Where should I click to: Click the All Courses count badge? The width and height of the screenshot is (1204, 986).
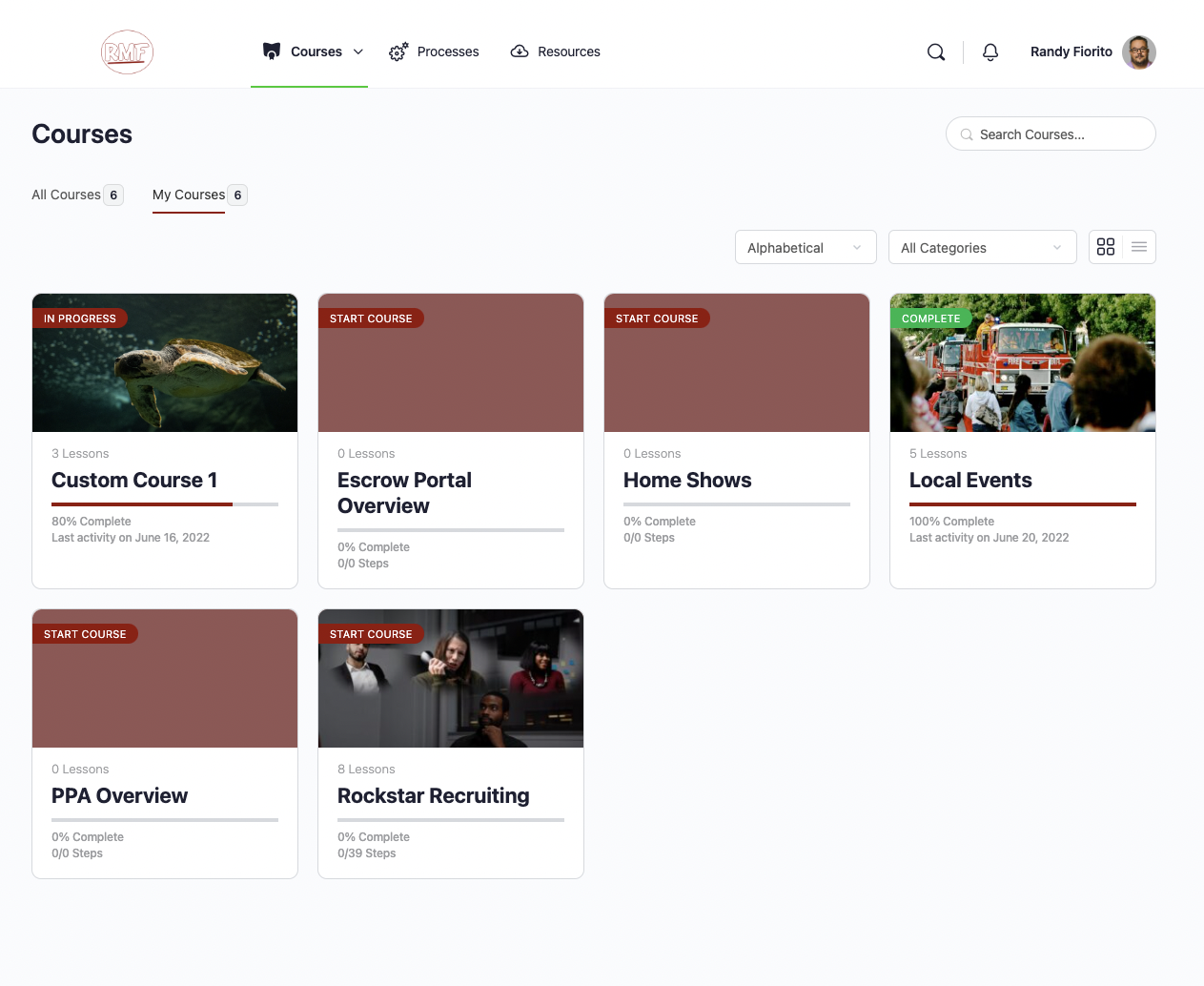coord(113,195)
